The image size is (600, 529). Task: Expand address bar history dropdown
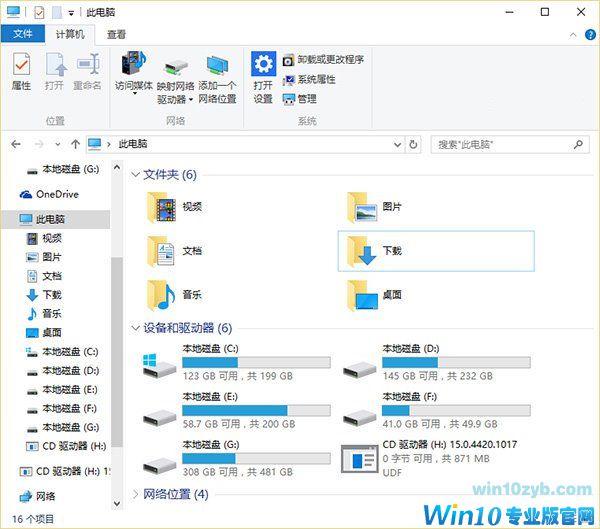[x=398, y=145]
